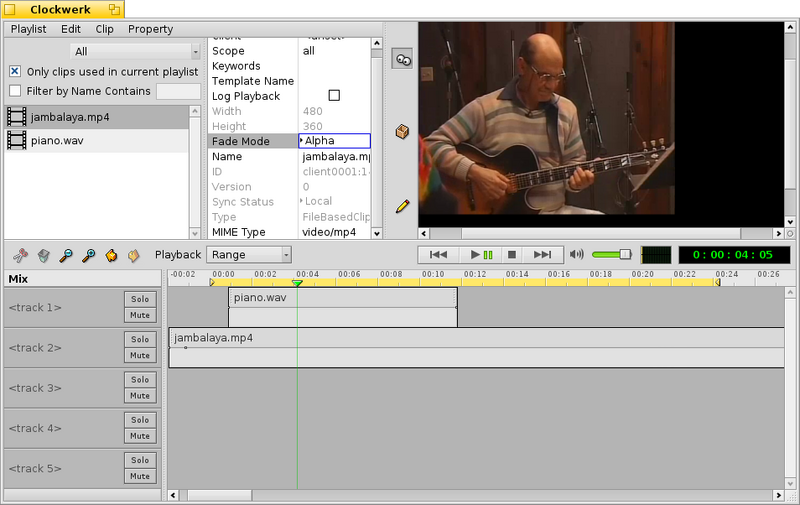This screenshot has width=800, height=505.
Task: Click the box package icon
Action: pyautogui.click(x=402, y=132)
